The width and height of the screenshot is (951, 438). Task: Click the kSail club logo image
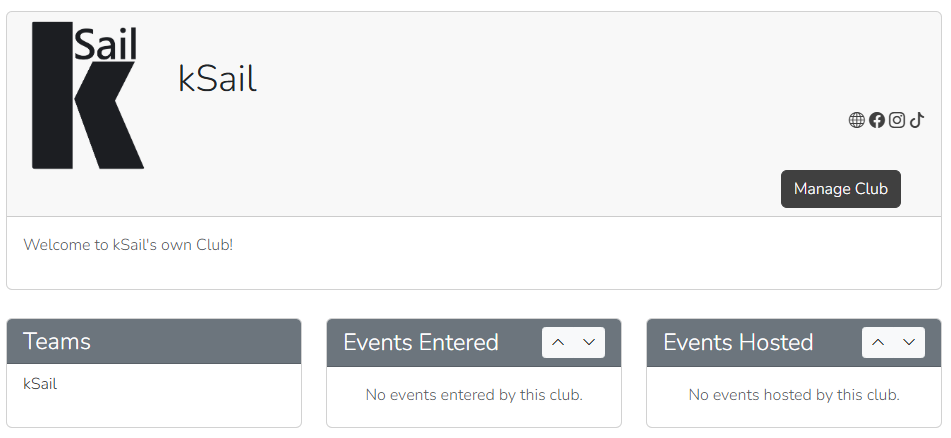tap(87, 95)
